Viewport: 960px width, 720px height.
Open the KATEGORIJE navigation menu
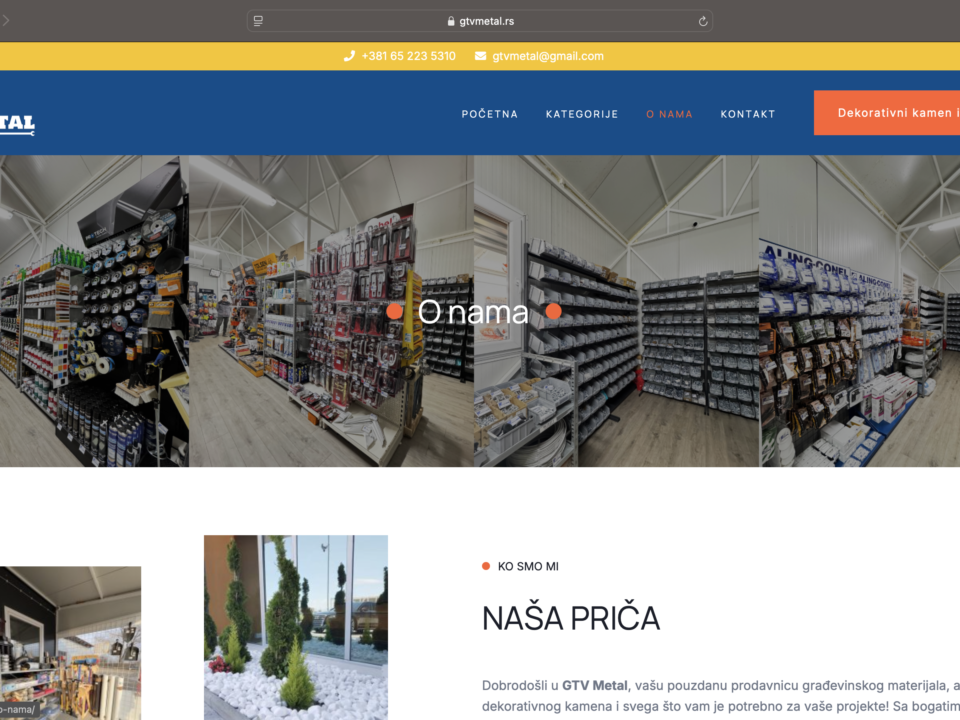click(x=582, y=114)
